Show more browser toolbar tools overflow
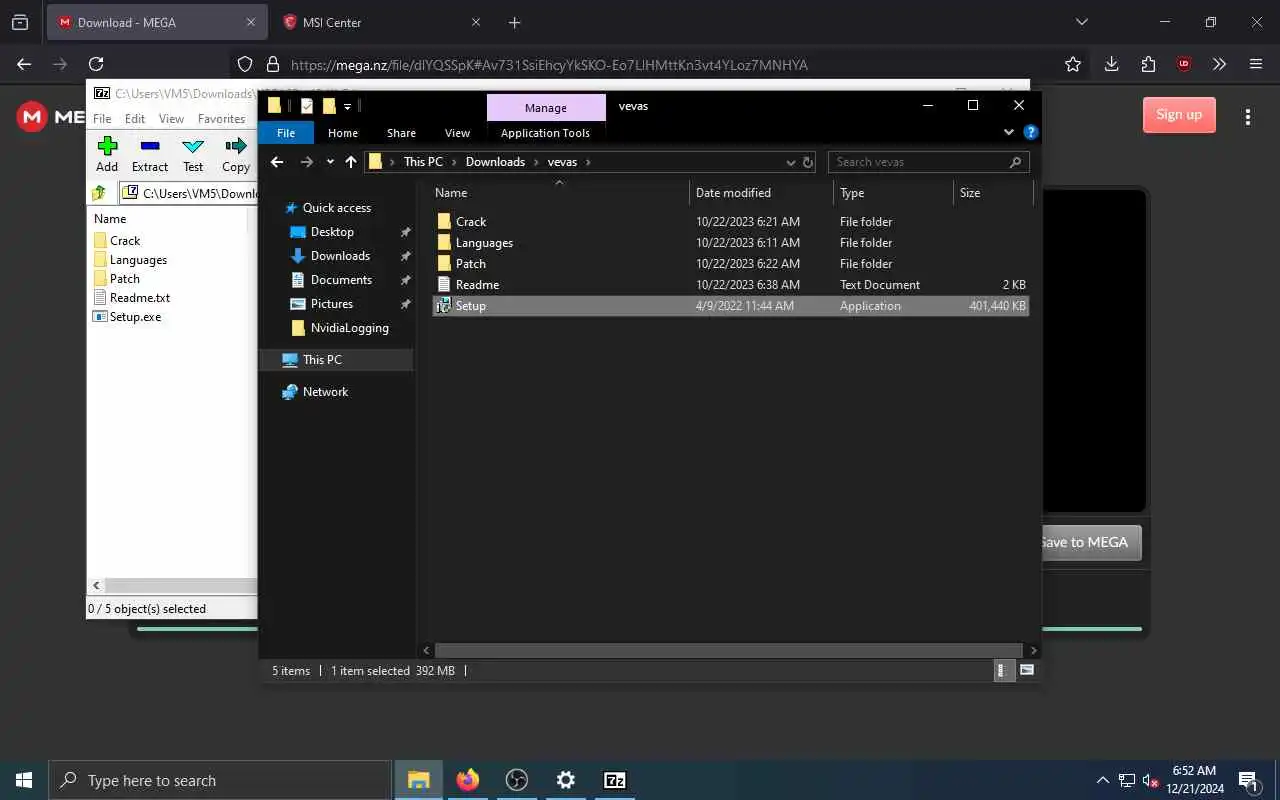The width and height of the screenshot is (1280, 800). (x=1219, y=64)
